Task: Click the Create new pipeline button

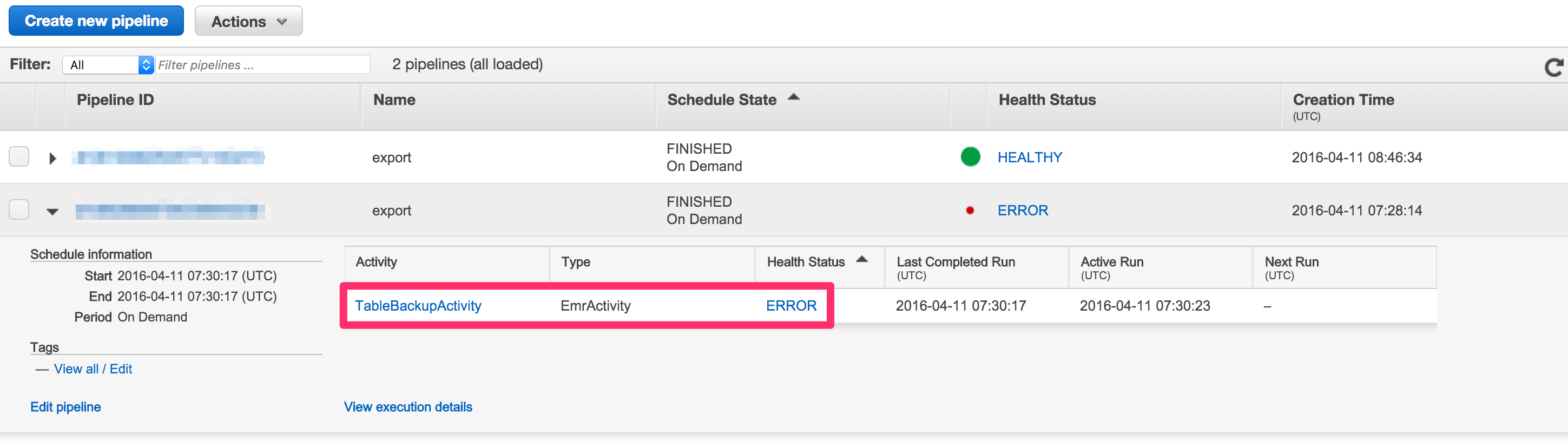Action: point(96,21)
